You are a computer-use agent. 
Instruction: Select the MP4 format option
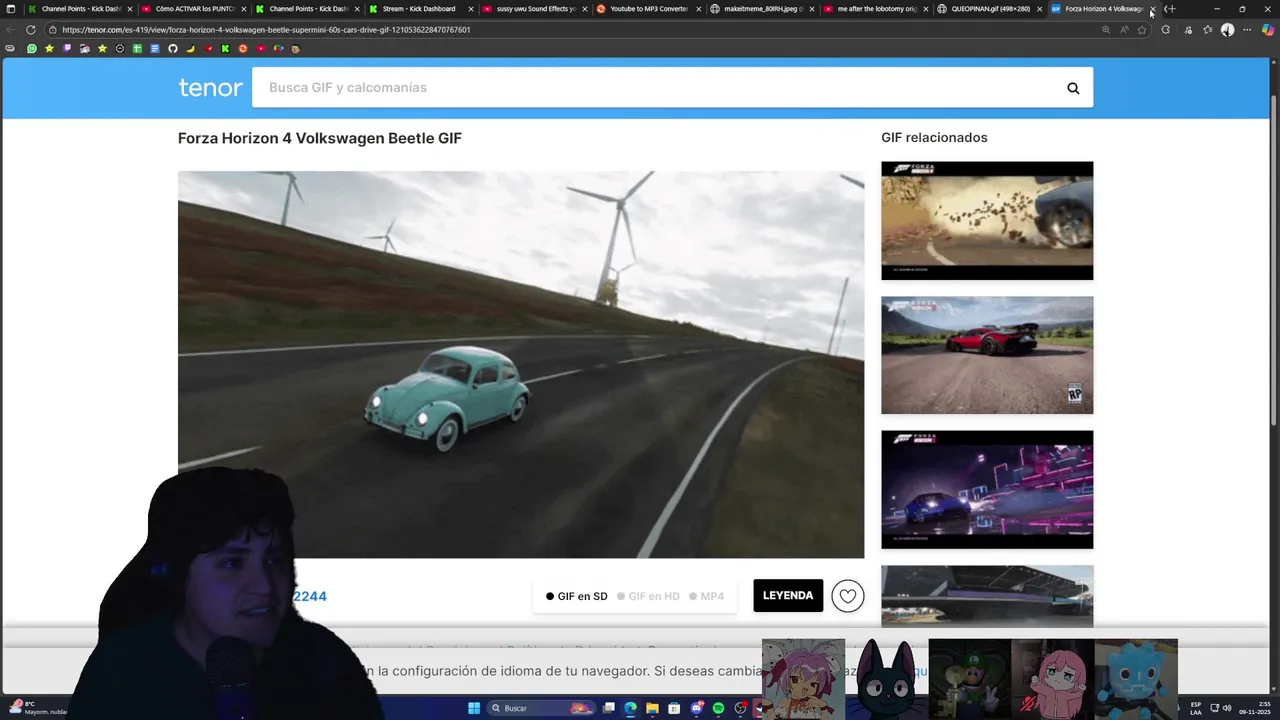(706, 596)
